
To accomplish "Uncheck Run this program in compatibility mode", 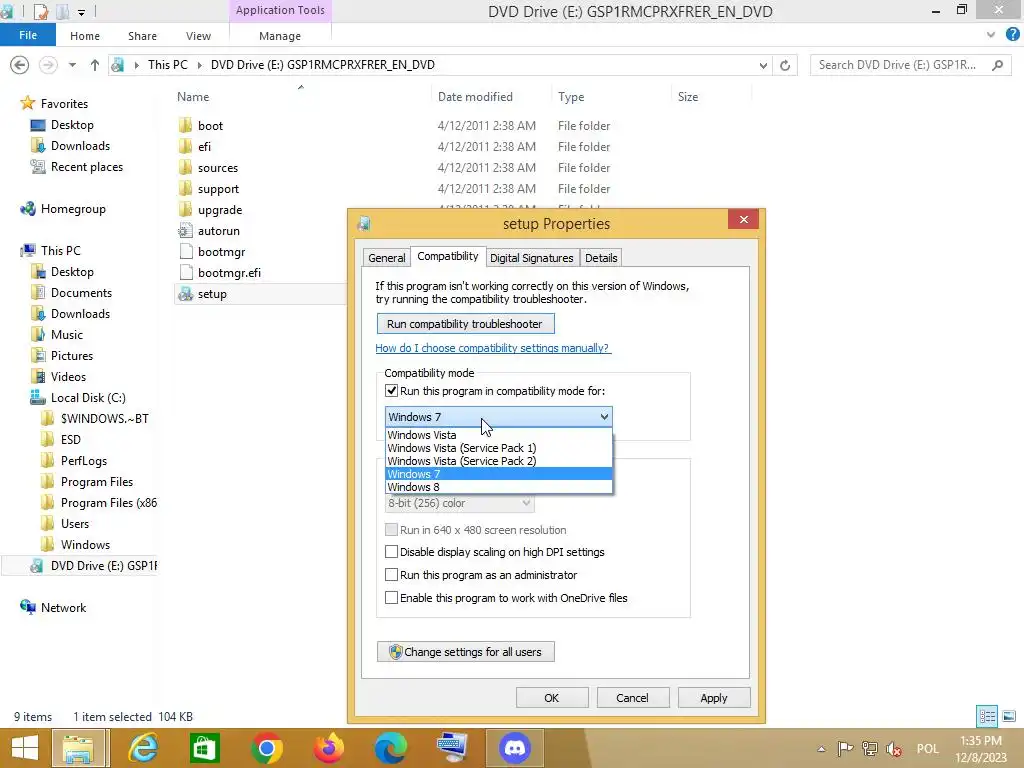I will point(391,391).
